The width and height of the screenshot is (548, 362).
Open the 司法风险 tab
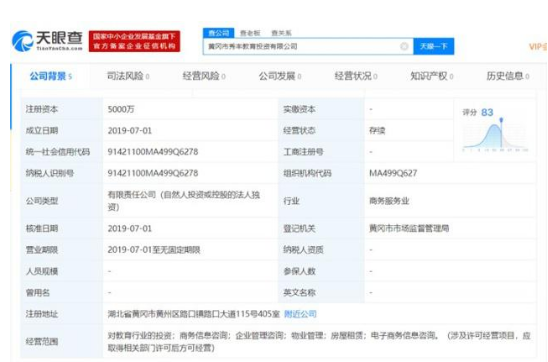tap(128, 76)
